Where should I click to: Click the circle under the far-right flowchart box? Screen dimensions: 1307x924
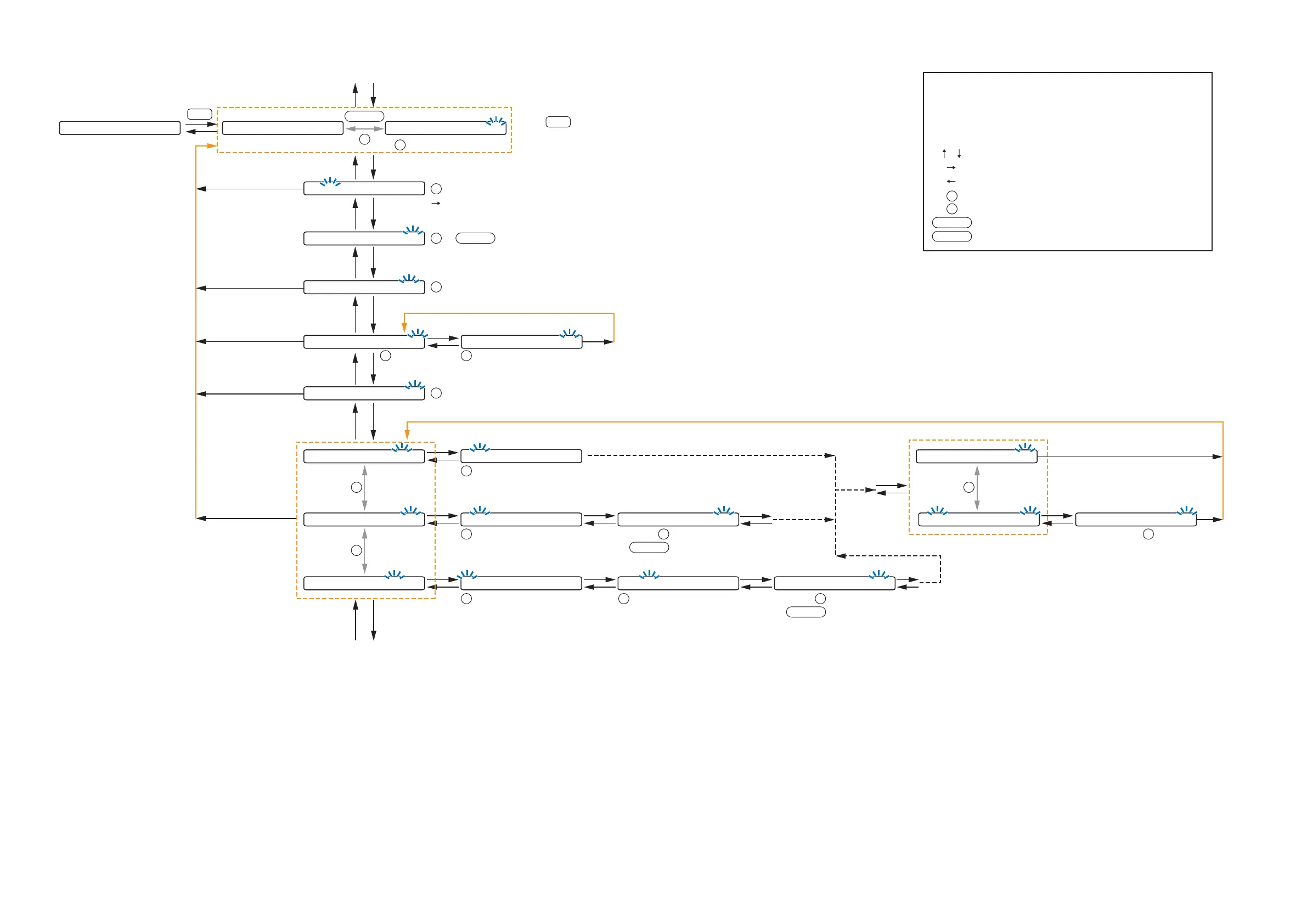pyautogui.click(x=1148, y=534)
